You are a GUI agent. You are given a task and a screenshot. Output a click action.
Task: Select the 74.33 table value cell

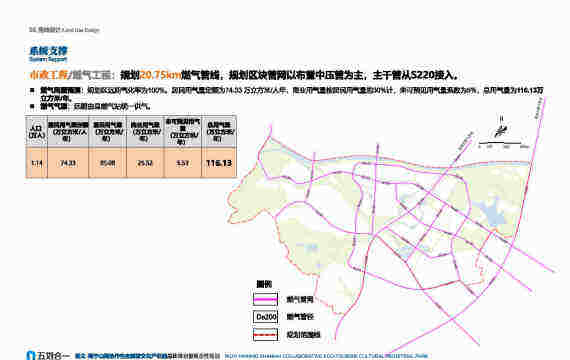(x=68, y=163)
